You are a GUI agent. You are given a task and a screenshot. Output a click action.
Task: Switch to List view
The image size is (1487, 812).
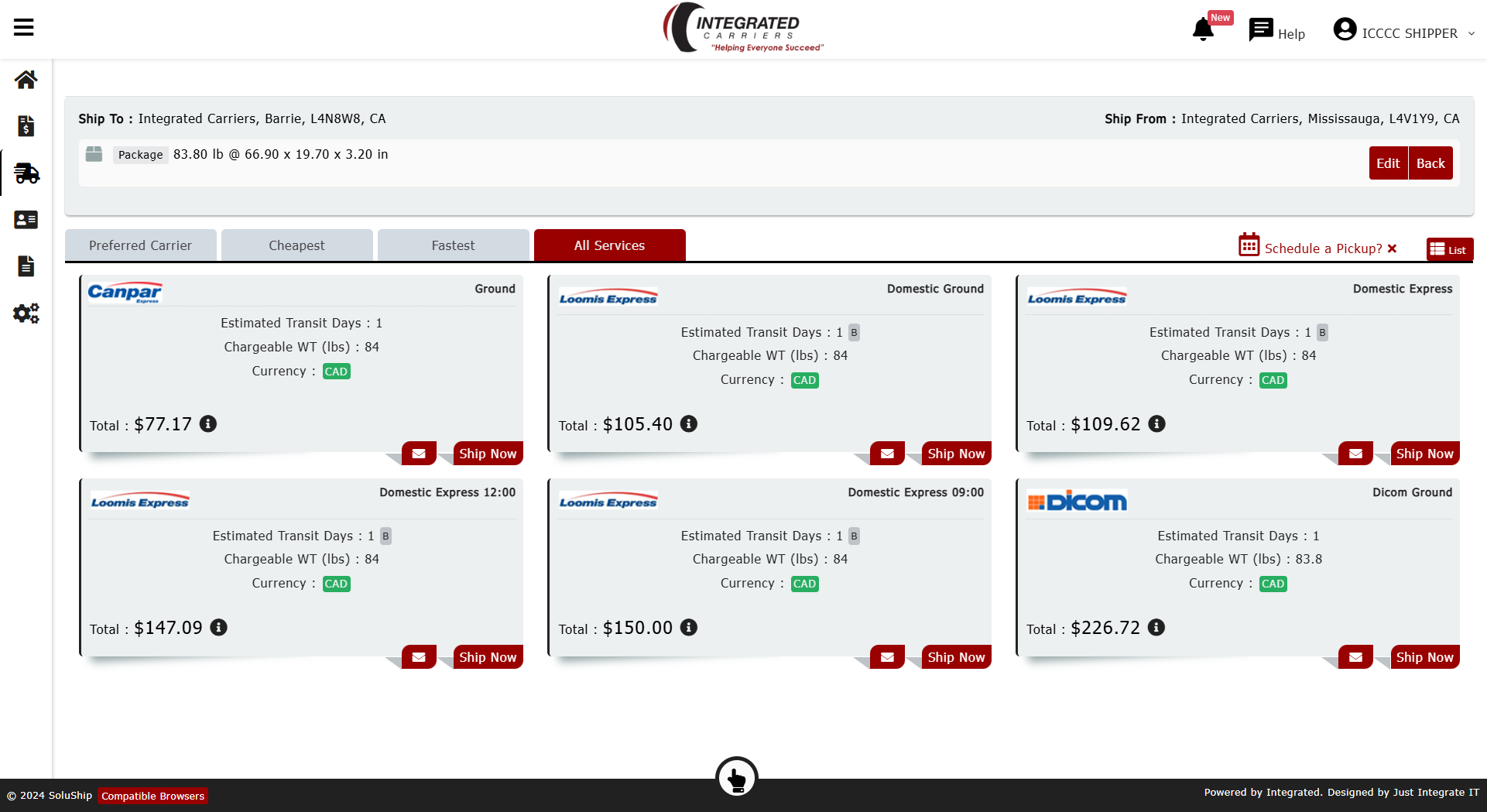pyautogui.click(x=1449, y=249)
